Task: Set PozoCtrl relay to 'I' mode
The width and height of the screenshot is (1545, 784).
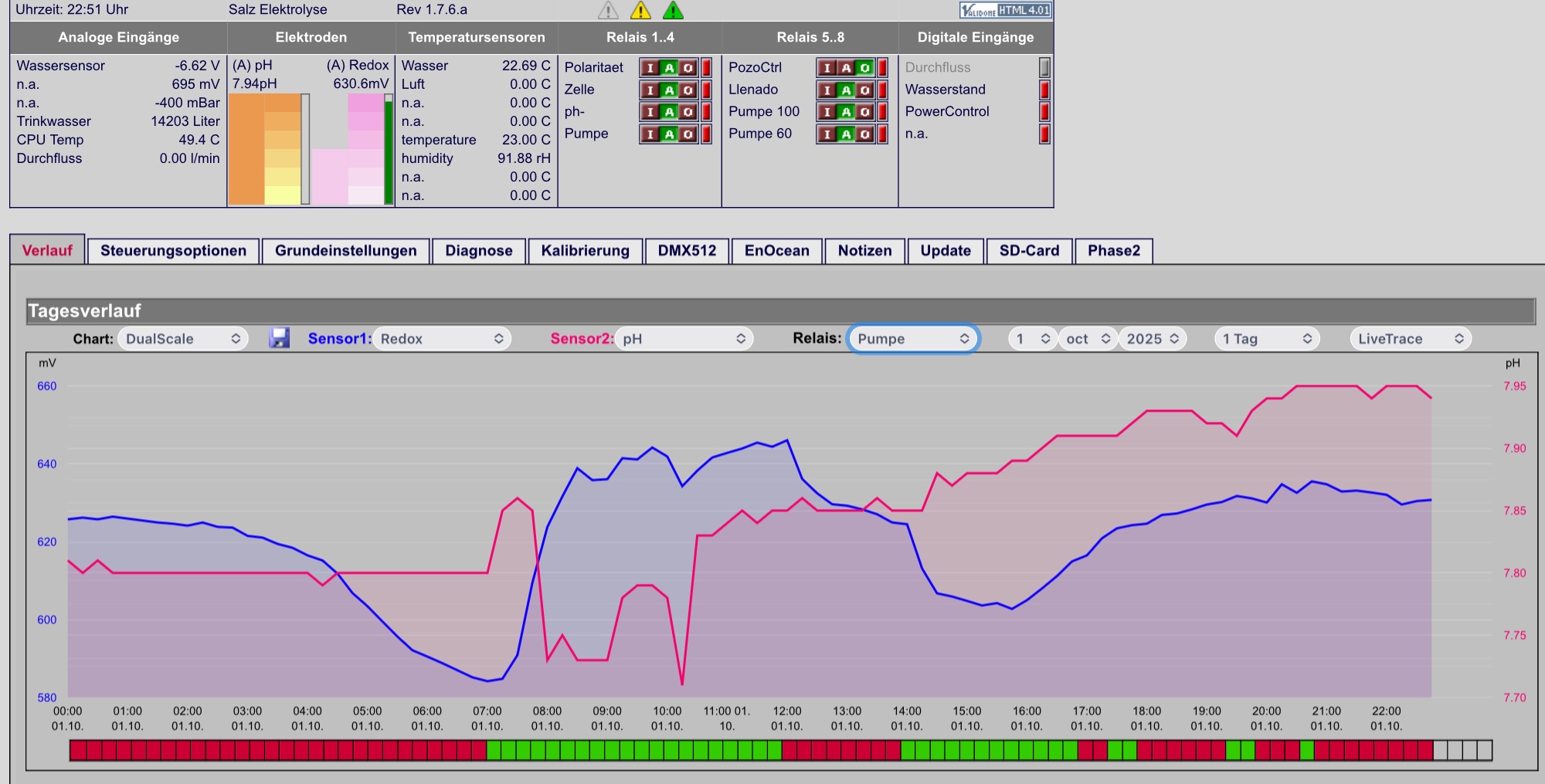Action: pos(827,68)
